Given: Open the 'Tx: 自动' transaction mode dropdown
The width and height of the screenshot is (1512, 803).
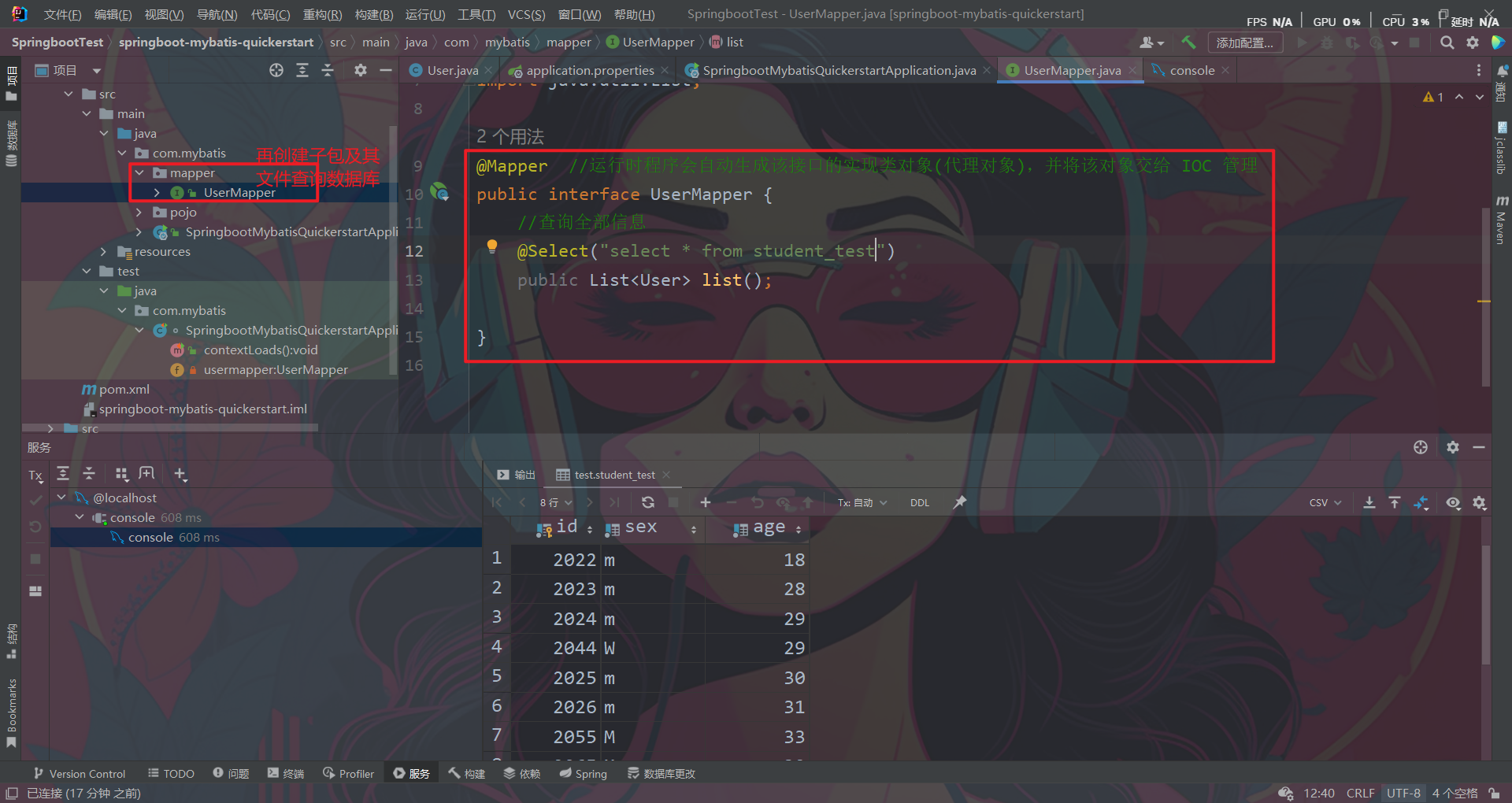Looking at the screenshot, I should click(862, 502).
